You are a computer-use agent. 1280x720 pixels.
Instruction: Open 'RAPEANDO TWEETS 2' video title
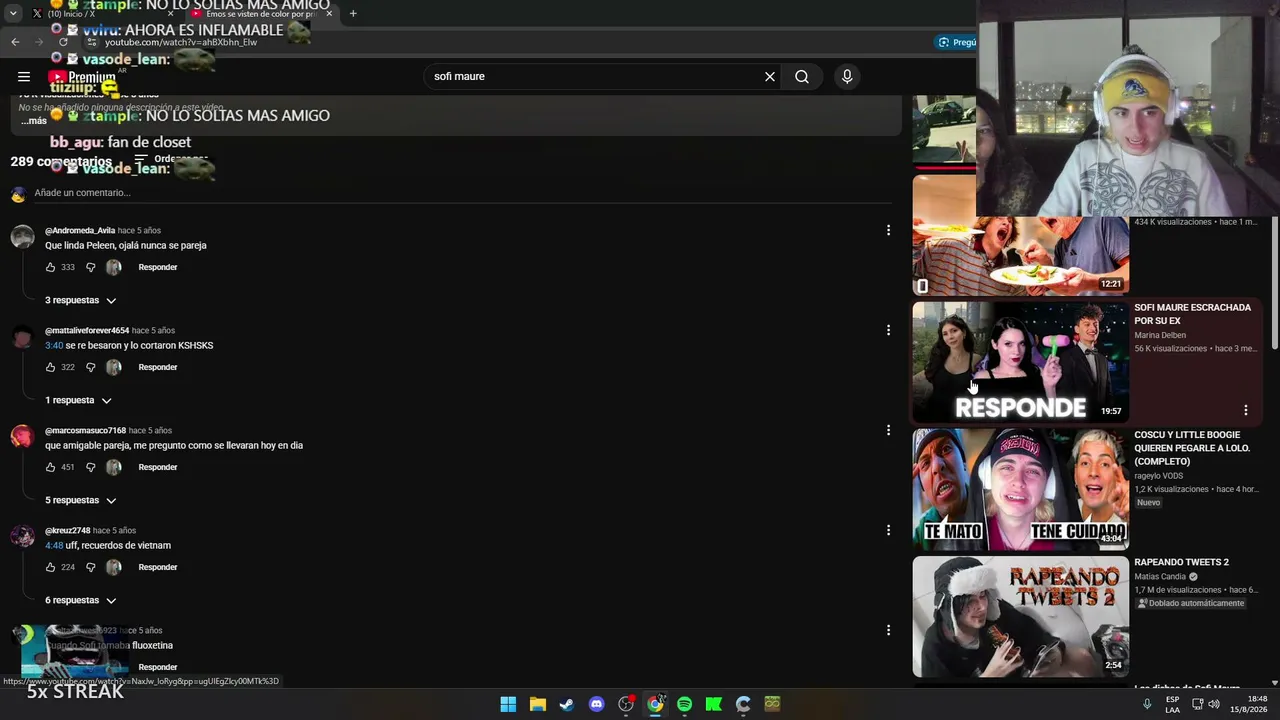pyautogui.click(x=1181, y=562)
